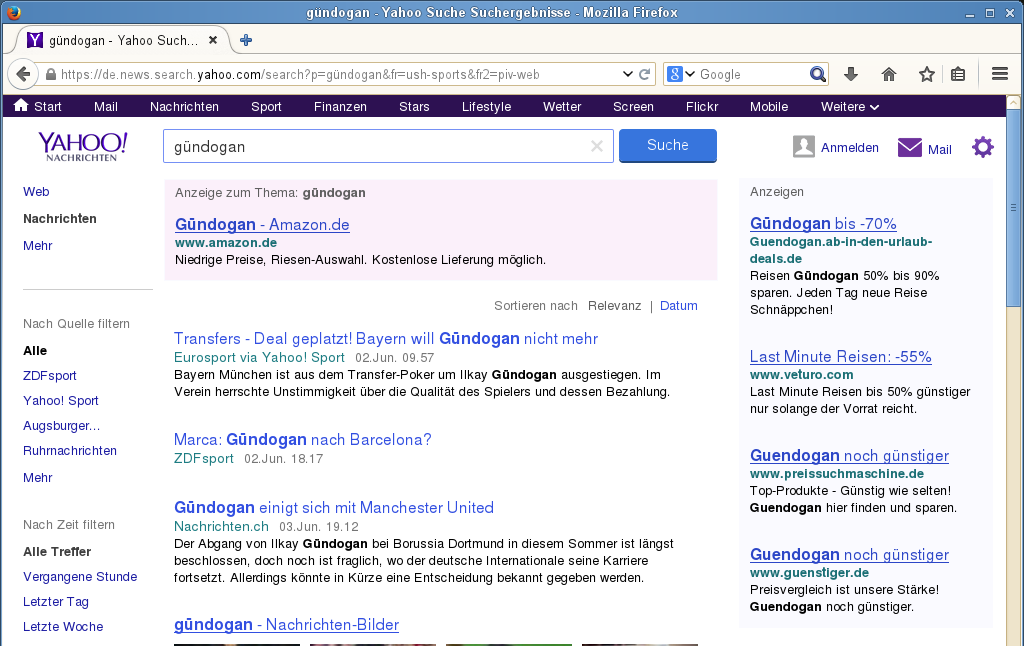This screenshot has height=646, width=1024.
Task: Choose search engine via Google icon dropdown
Action: click(681, 74)
